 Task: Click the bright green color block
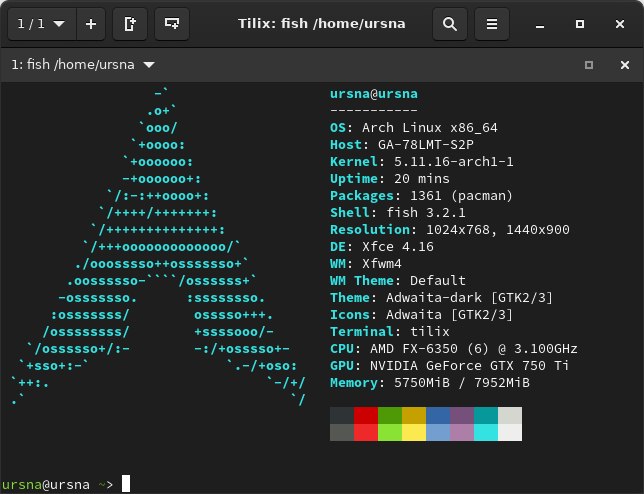point(390,432)
